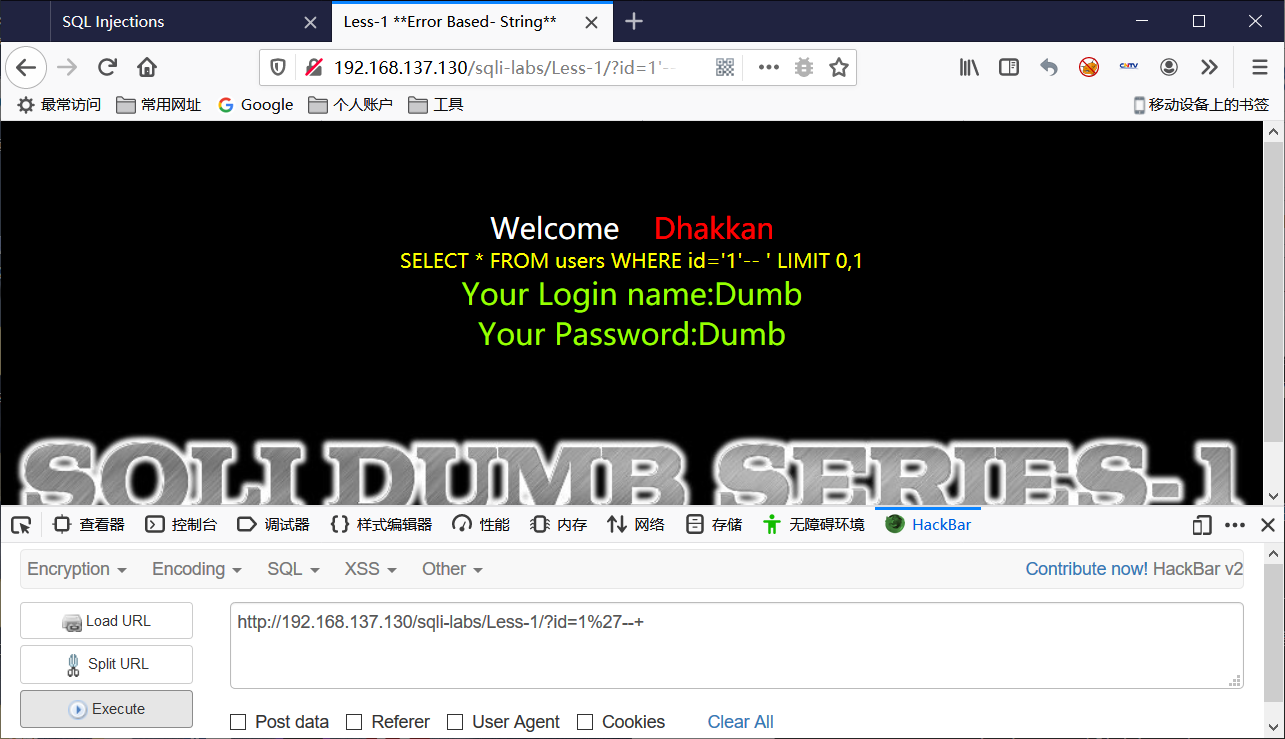Open the CNTV toolbar extension
Screen dimensions: 1285x739
click(x=1129, y=67)
